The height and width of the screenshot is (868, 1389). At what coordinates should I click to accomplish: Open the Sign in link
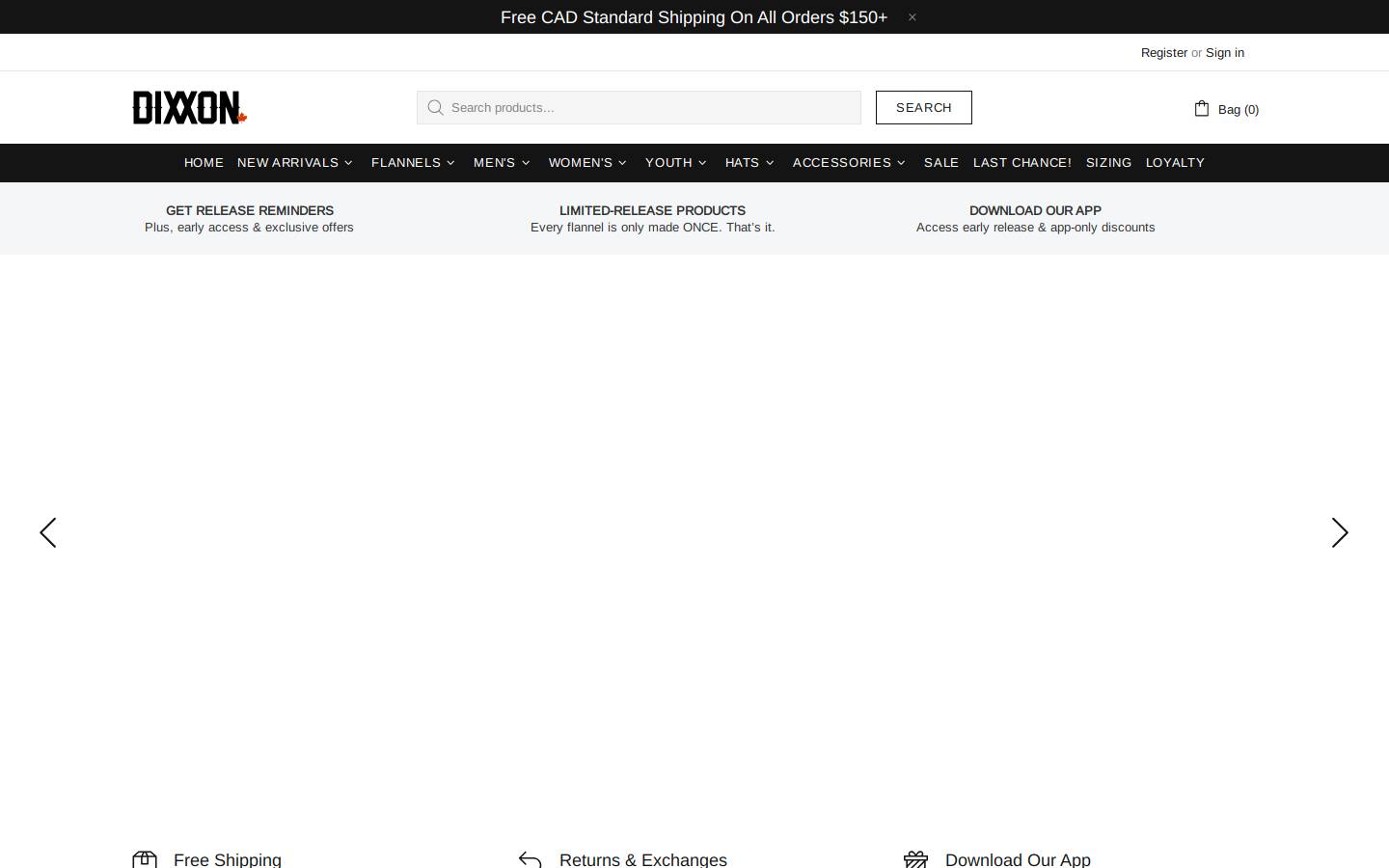coord(1225,53)
